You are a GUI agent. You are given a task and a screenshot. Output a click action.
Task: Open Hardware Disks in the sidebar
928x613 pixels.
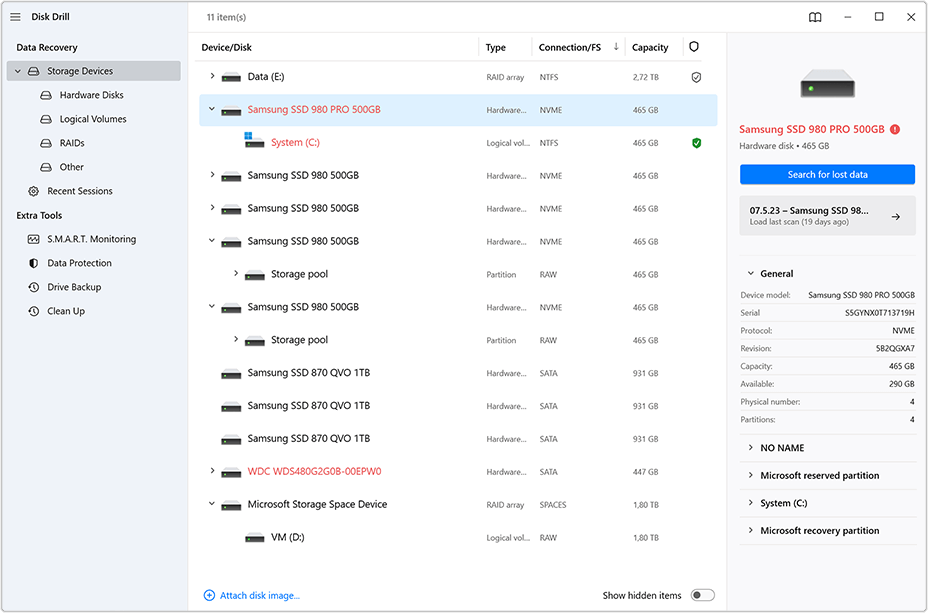click(92, 95)
